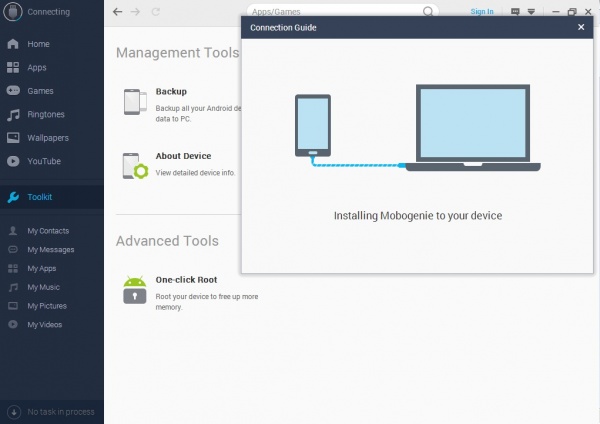Click the Connection Guide title text
This screenshot has width=600, height=424.
point(283,28)
